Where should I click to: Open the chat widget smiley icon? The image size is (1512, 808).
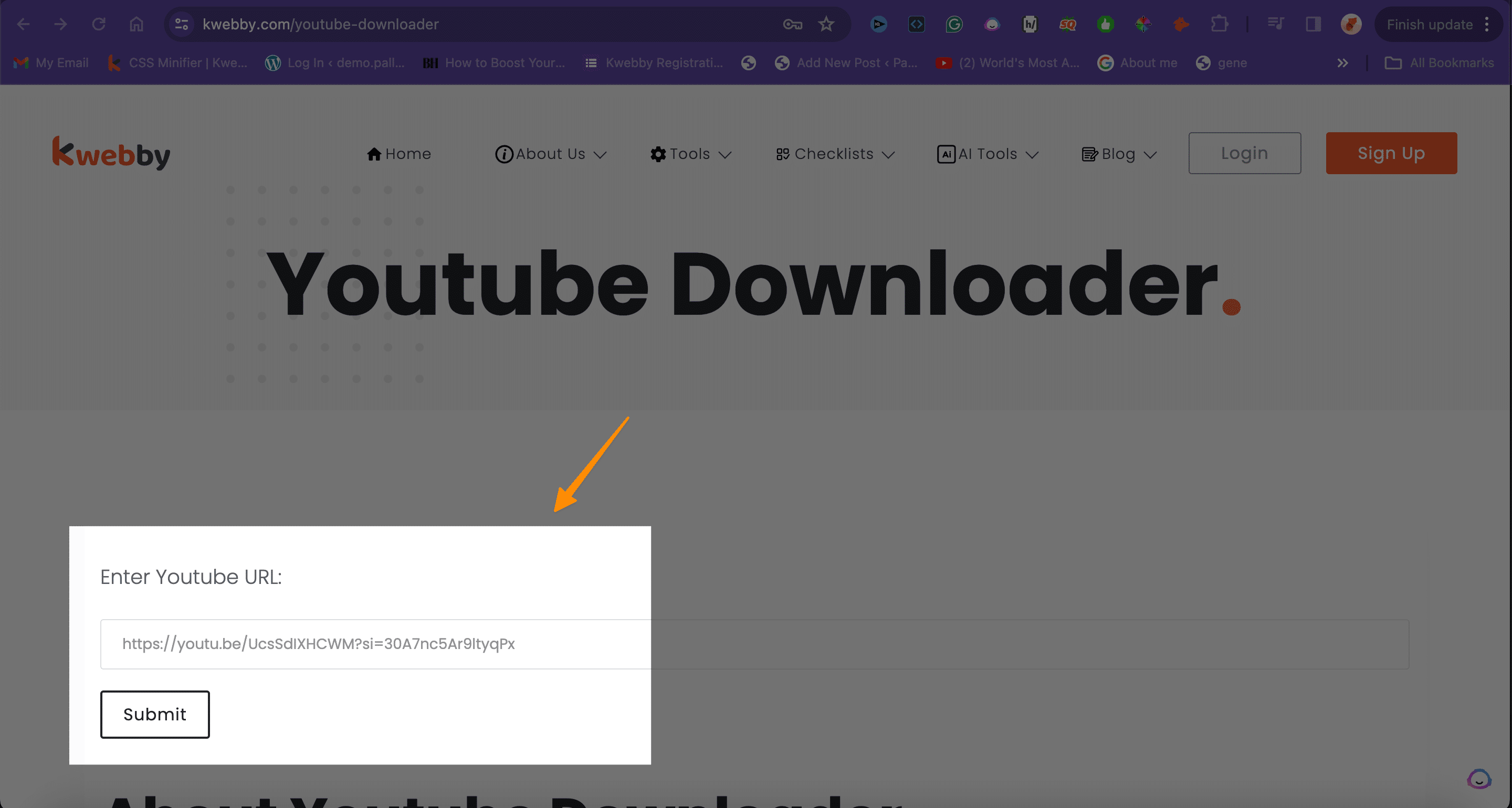pyautogui.click(x=1478, y=779)
